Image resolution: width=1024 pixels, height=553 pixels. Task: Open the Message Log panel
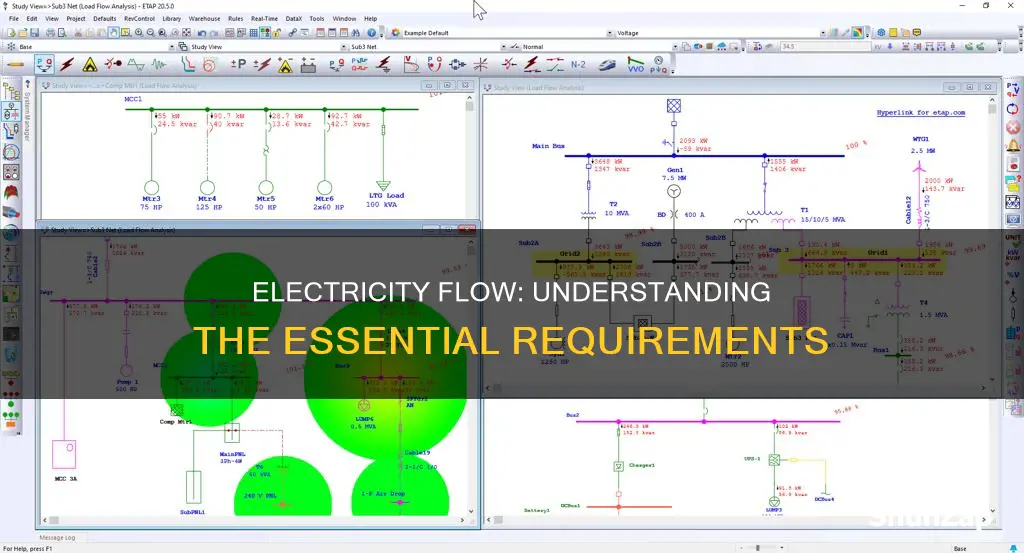tap(57, 537)
